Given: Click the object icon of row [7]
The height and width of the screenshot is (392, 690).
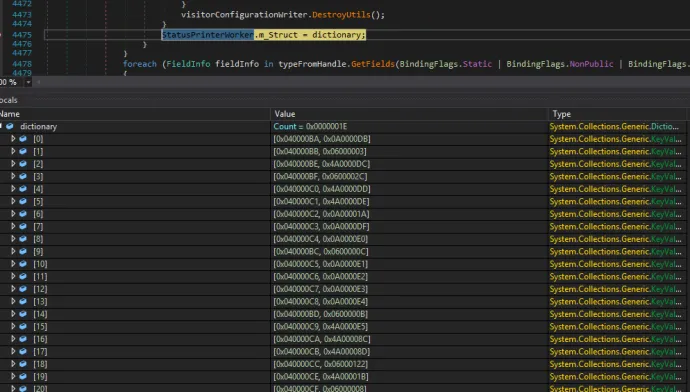Looking at the screenshot, I should (23, 226).
